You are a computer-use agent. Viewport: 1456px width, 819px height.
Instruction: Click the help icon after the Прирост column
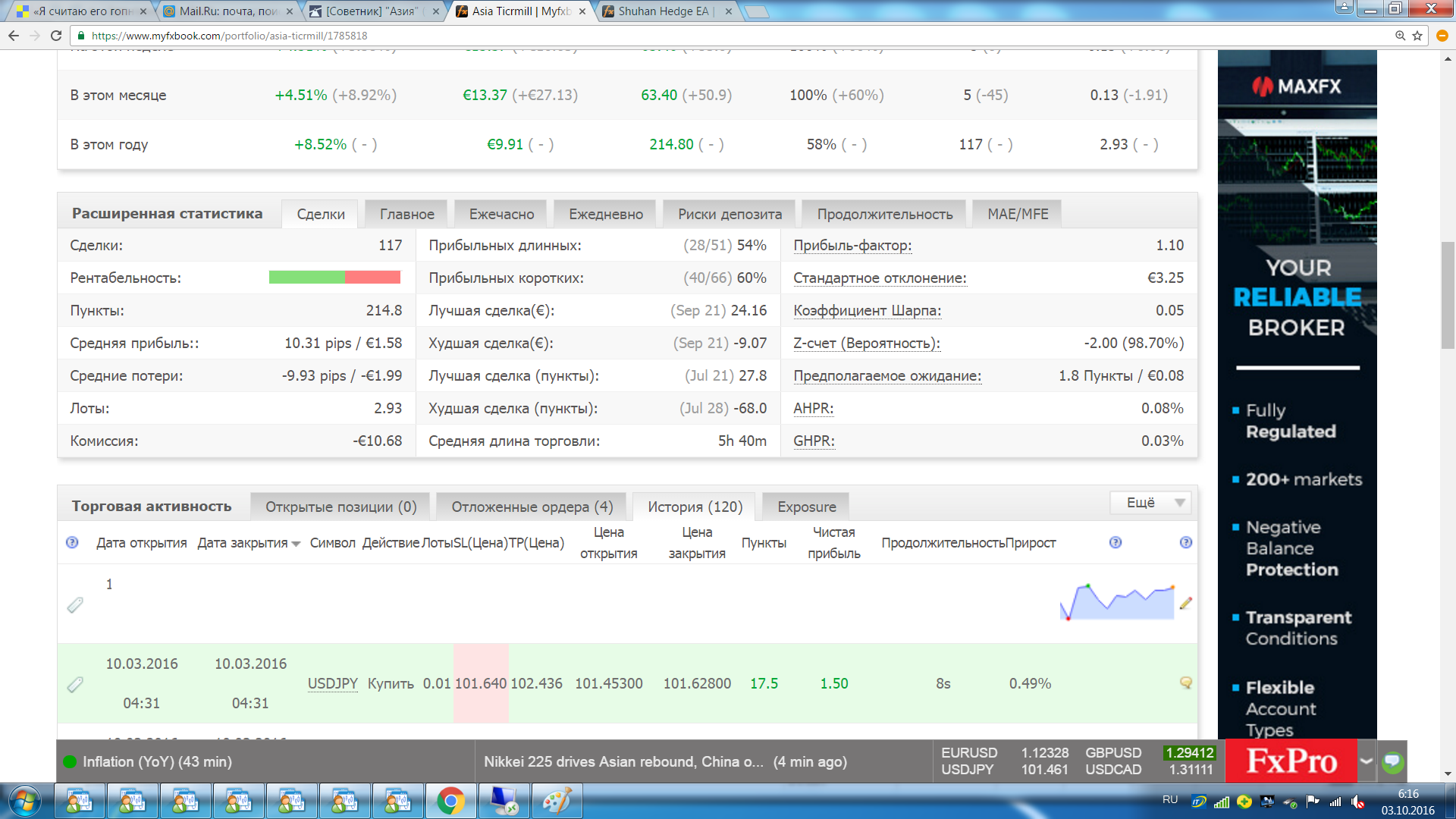1116,542
